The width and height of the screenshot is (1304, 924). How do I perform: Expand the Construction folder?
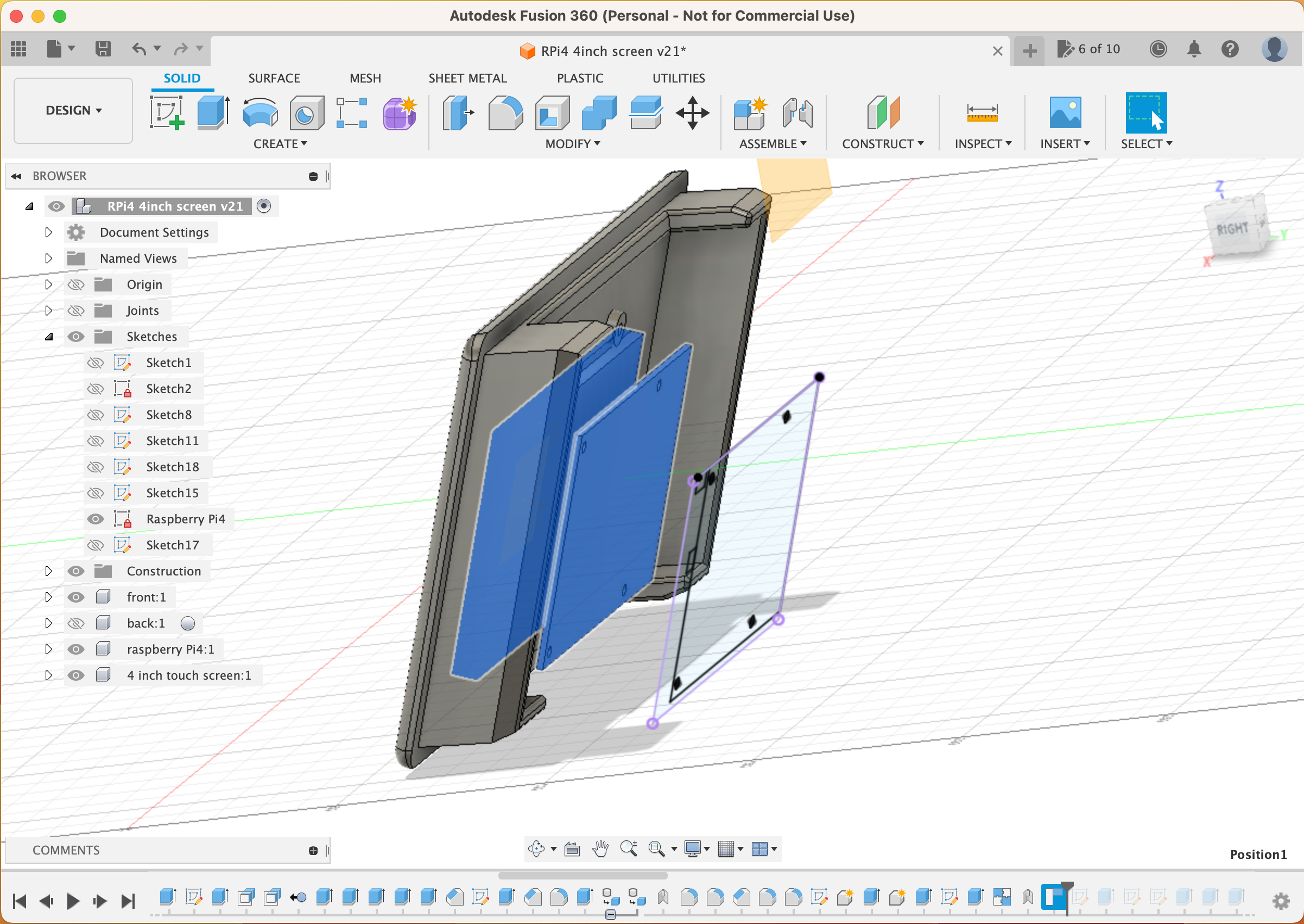click(47, 571)
